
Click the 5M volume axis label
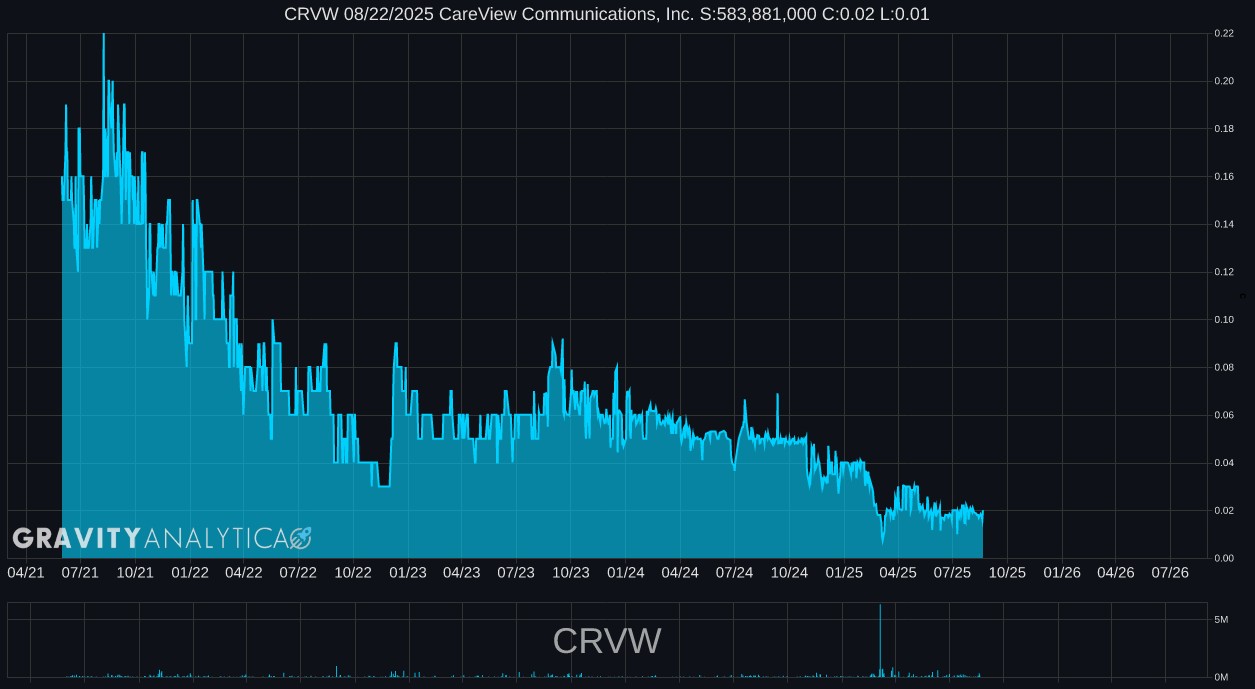coord(1221,620)
